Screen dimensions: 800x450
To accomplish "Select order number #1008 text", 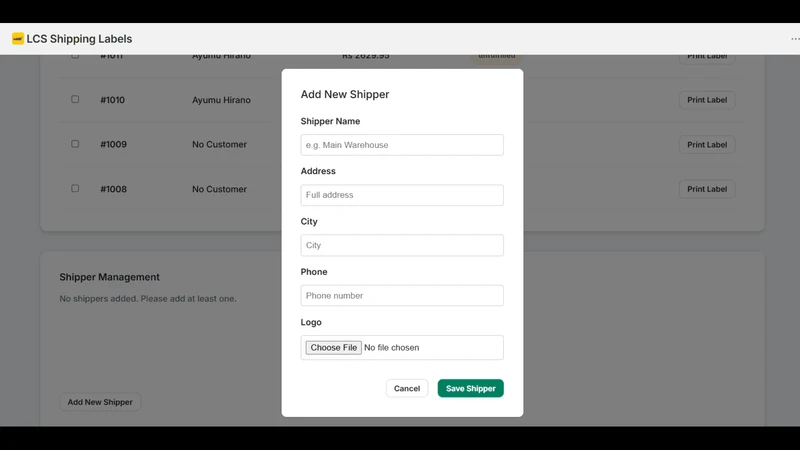I will [x=113, y=189].
